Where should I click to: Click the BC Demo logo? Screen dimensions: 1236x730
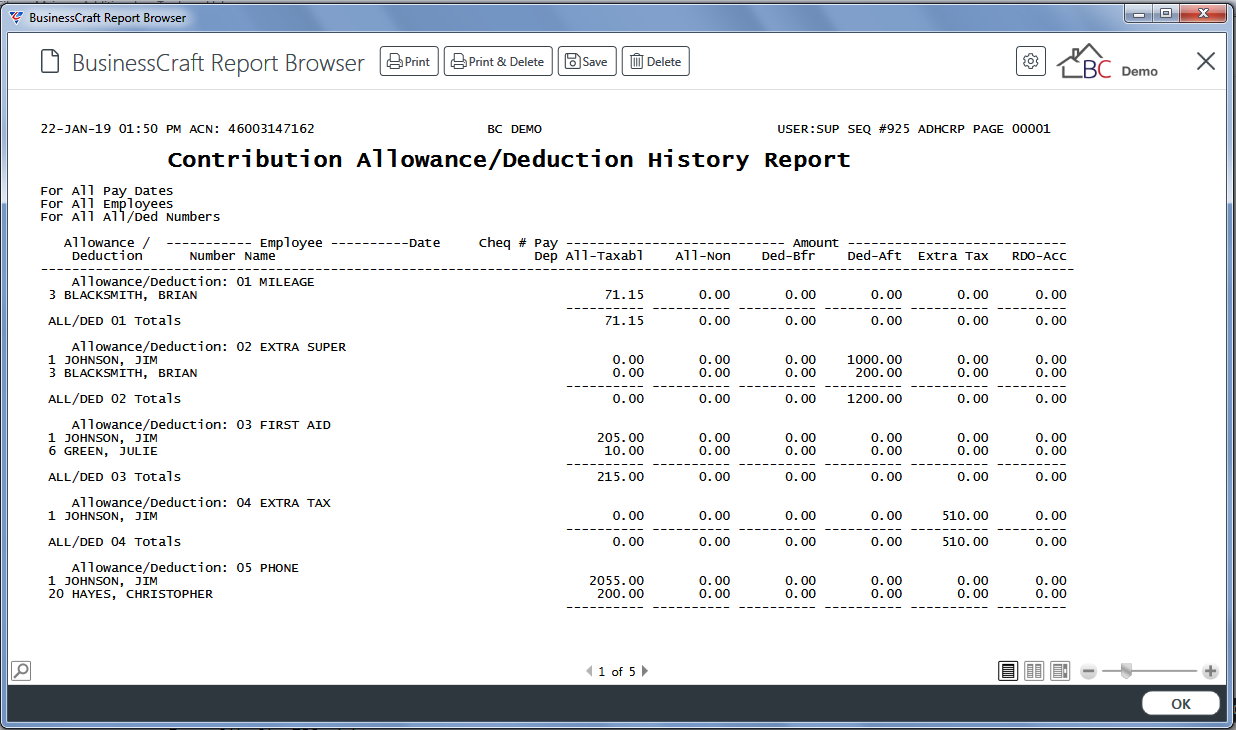coord(1108,61)
